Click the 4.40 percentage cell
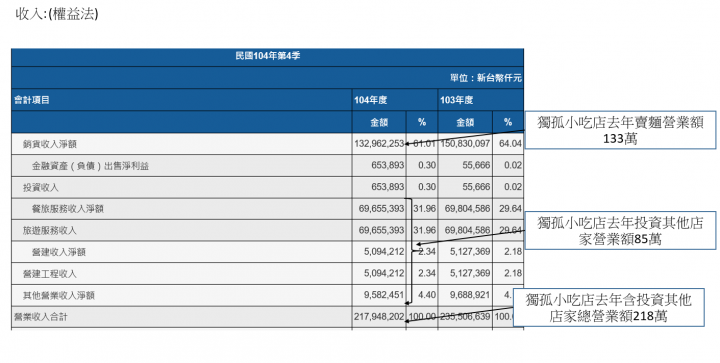This screenshot has height=363, width=720. click(427, 295)
